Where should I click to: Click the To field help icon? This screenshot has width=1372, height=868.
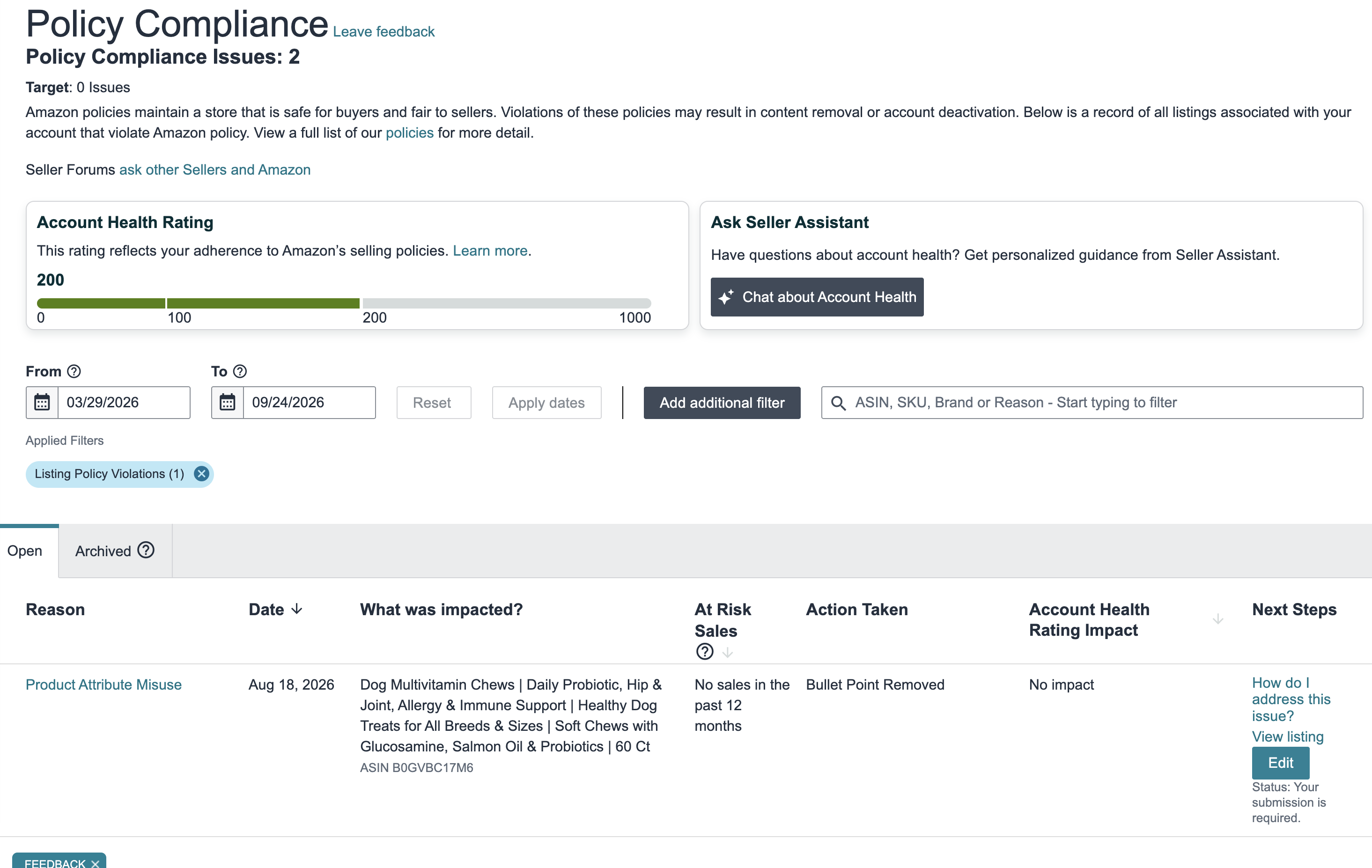[240, 371]
